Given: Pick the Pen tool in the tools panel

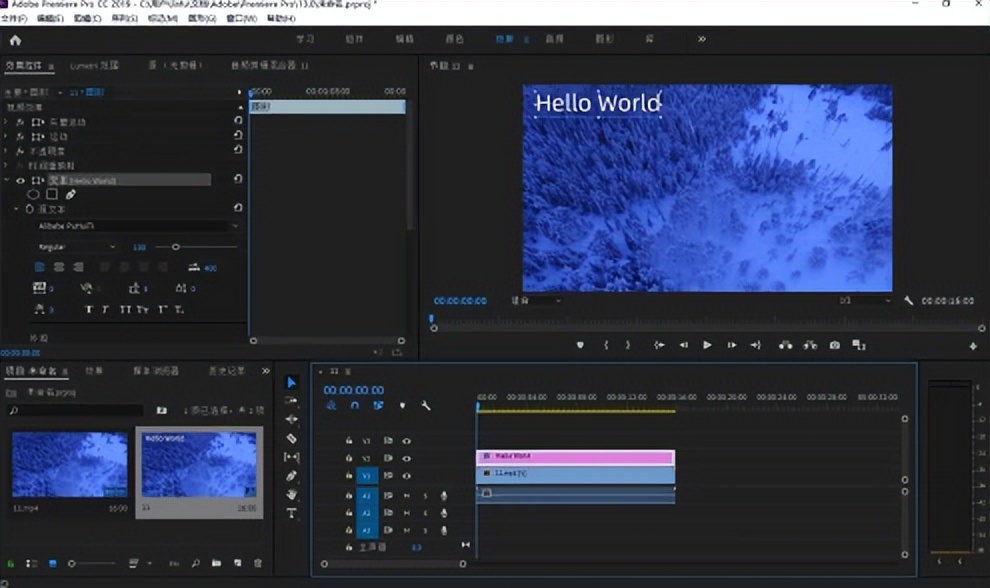Looking at the screenshot, I should point(292,476).
